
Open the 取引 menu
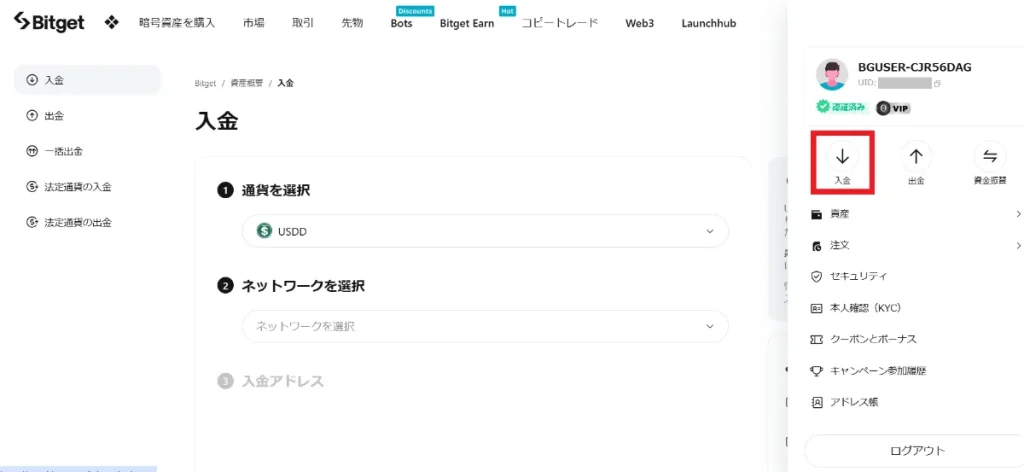[303, 23]
